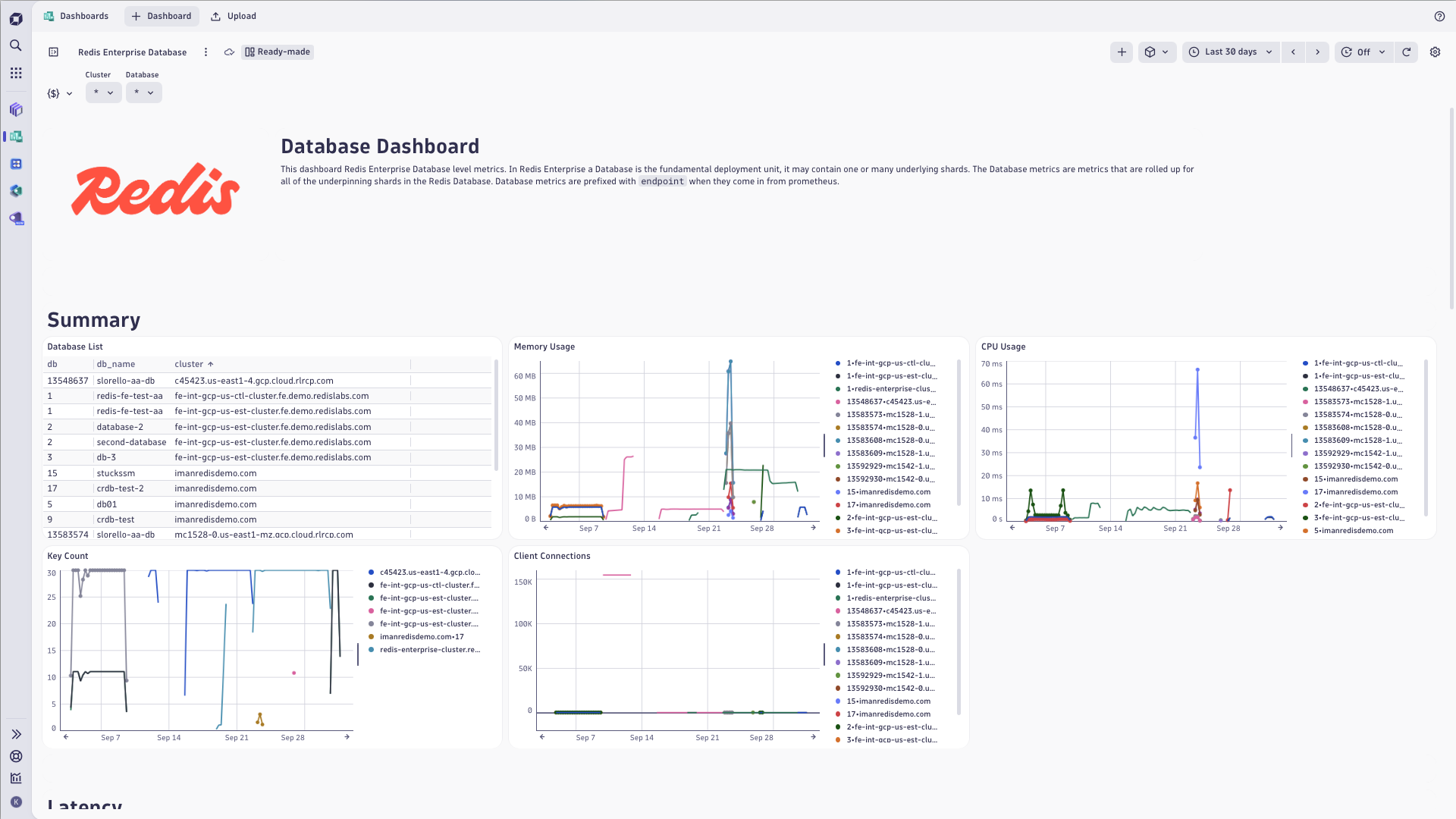This screenshot has height=819, width=1456.
Task: Click the cloud icon beside the dashboard name
Action: [x=229, y=52]
